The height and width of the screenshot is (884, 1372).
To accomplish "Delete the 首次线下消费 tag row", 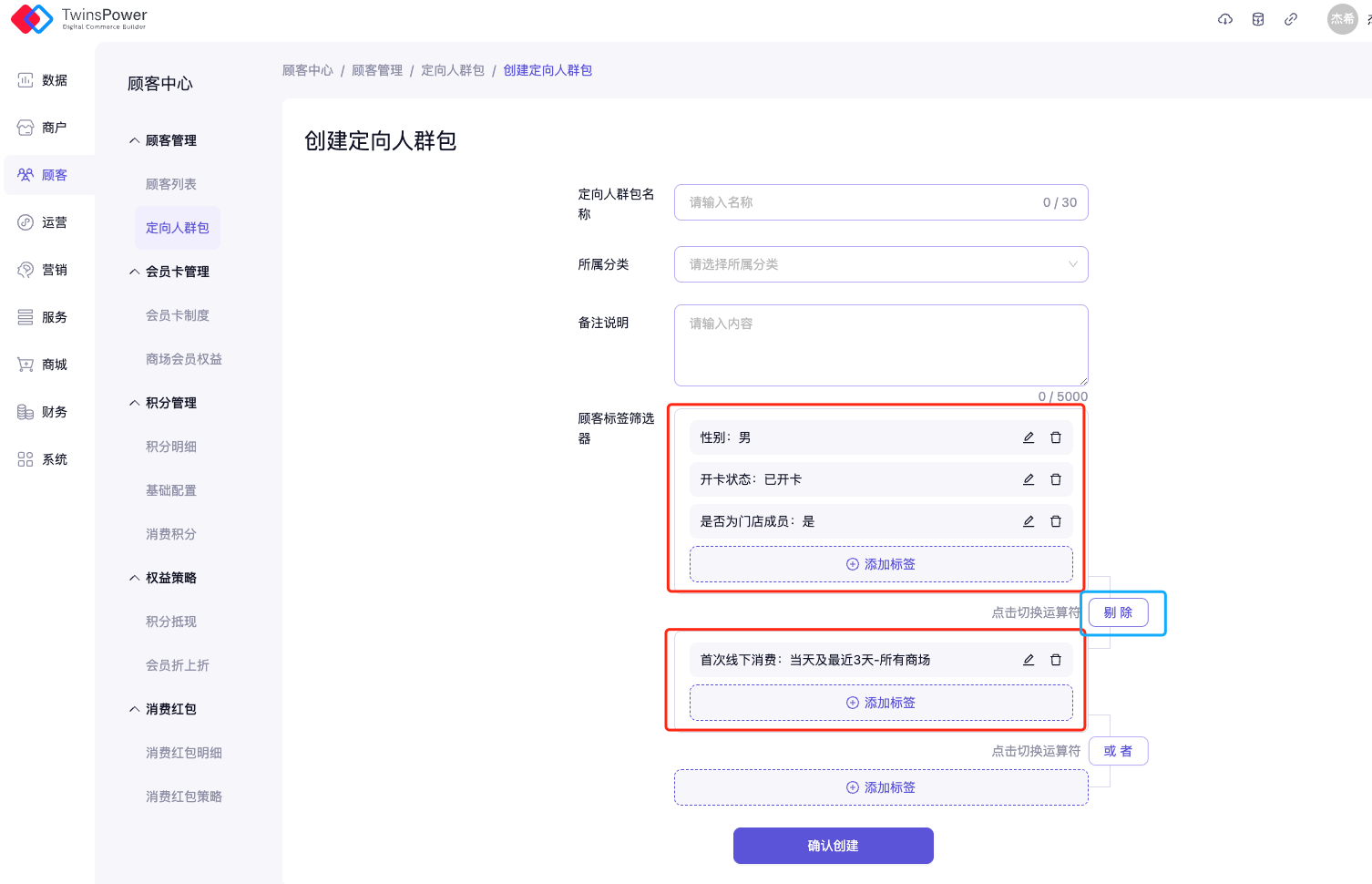I will (x=1056, y=660).
